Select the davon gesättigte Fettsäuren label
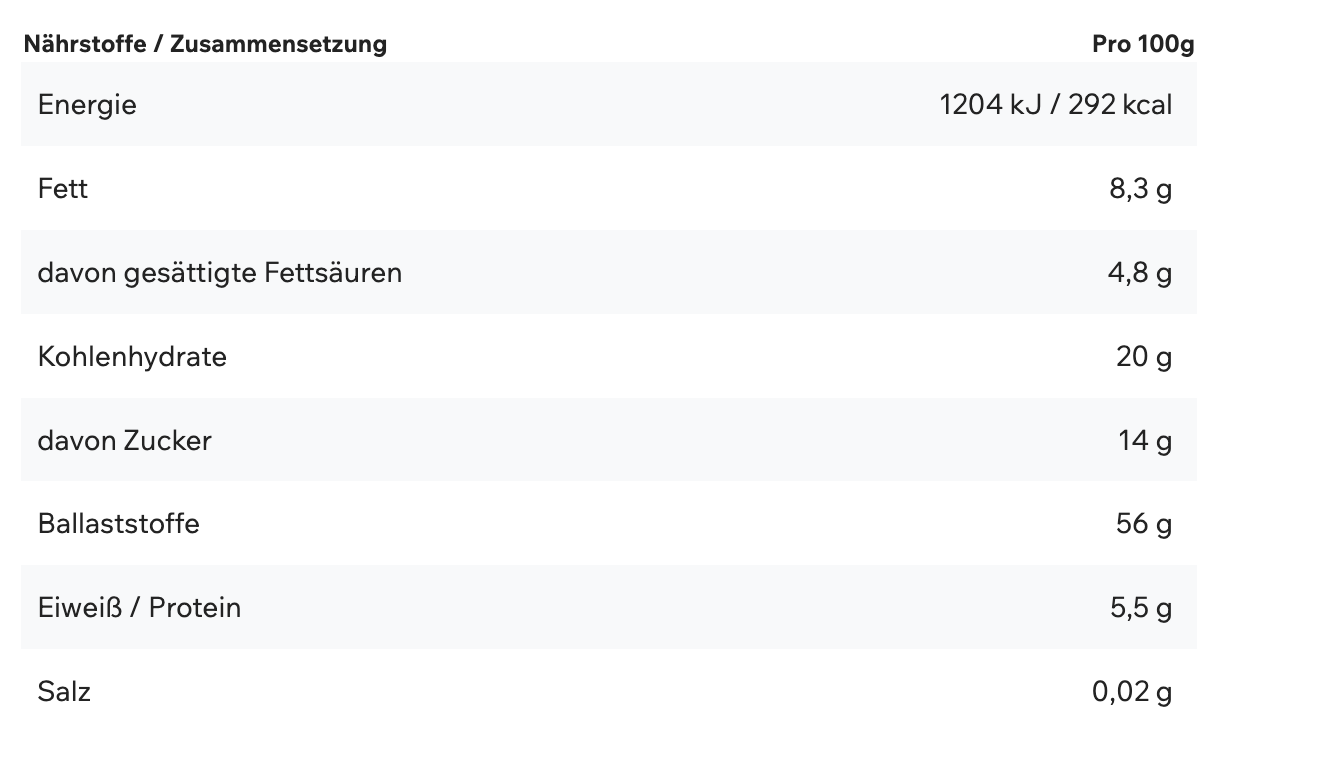The height and width of the screenshot is (772, 1322). pos(219,273)
